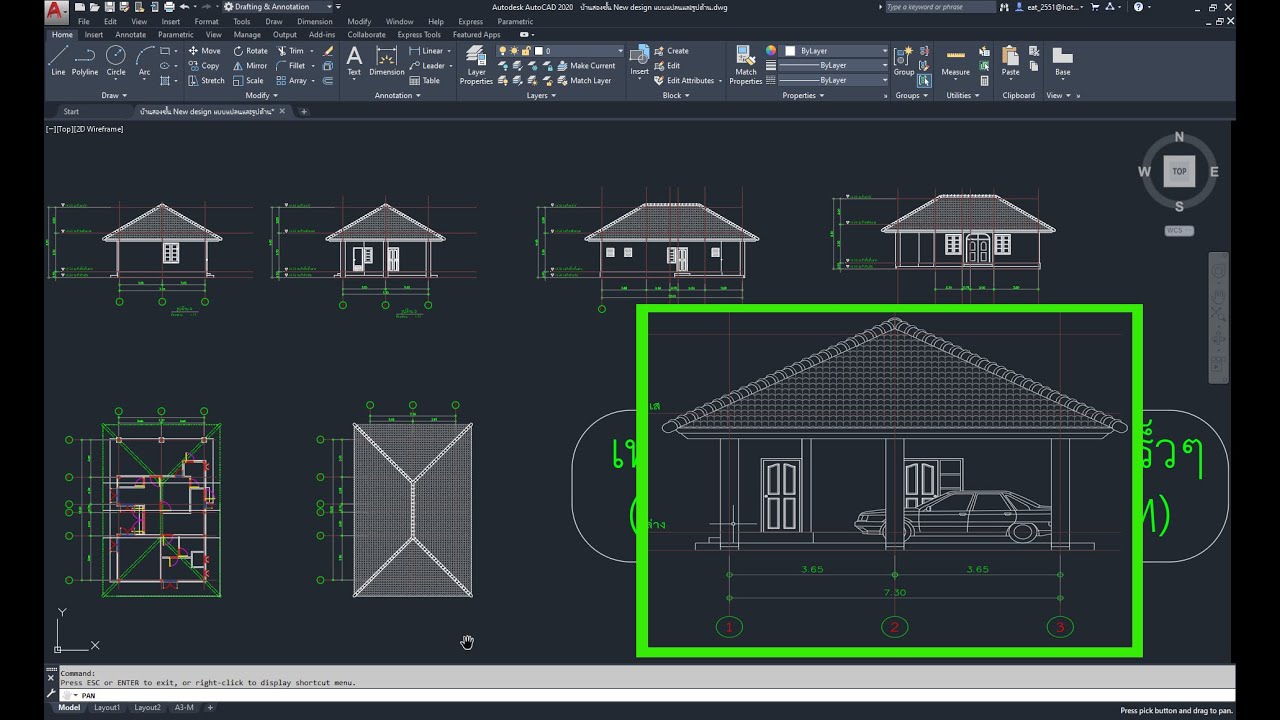Open the Drafting & Annotation workspace dropdown
This screenshot has width=1280, height=720.
pyautogui.click(x=277, y=7)
